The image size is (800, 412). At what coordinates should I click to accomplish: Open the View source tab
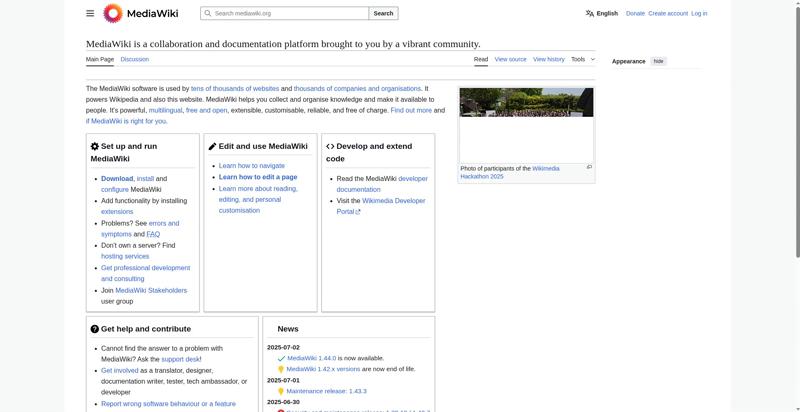[x=510, y=59]
